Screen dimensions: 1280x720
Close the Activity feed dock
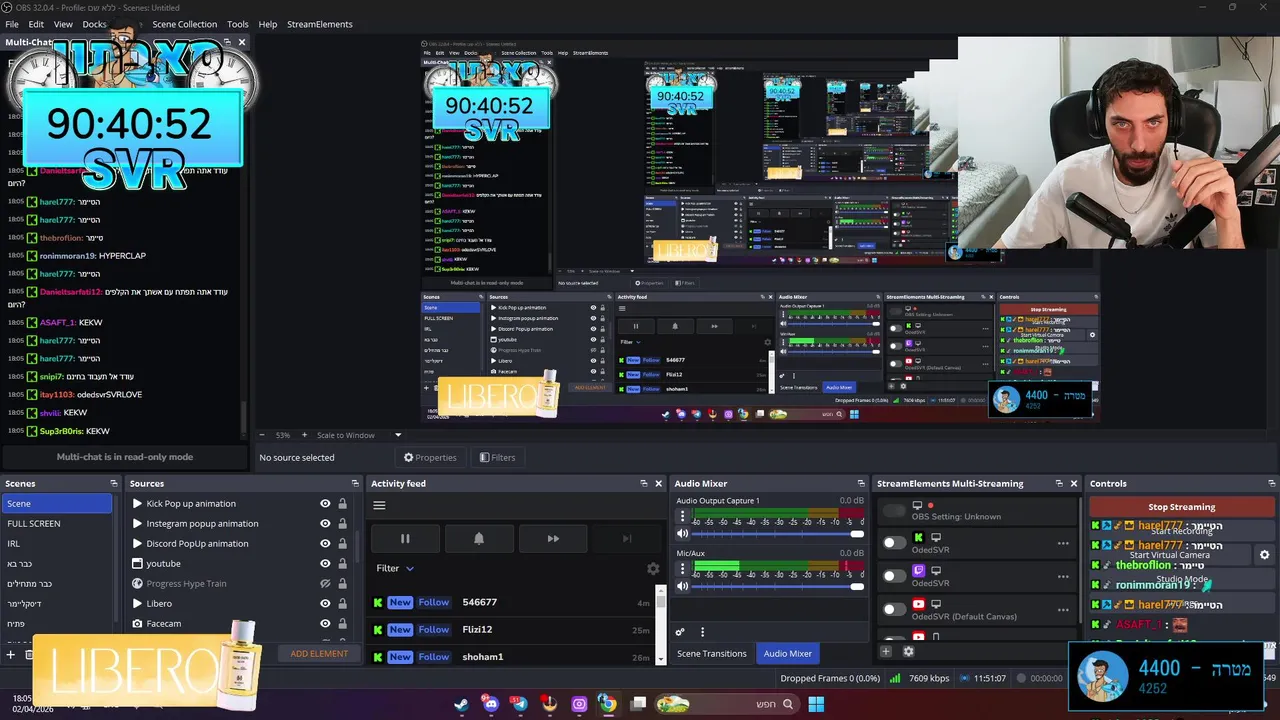658,483
